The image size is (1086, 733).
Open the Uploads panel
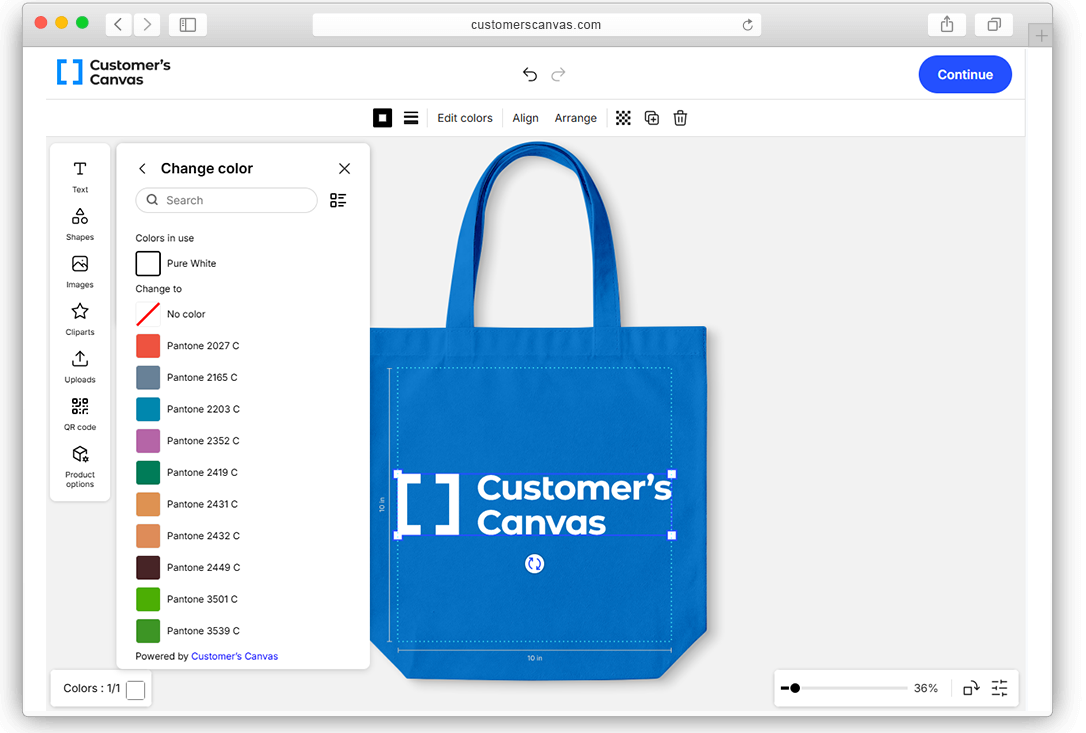[79, 366]
